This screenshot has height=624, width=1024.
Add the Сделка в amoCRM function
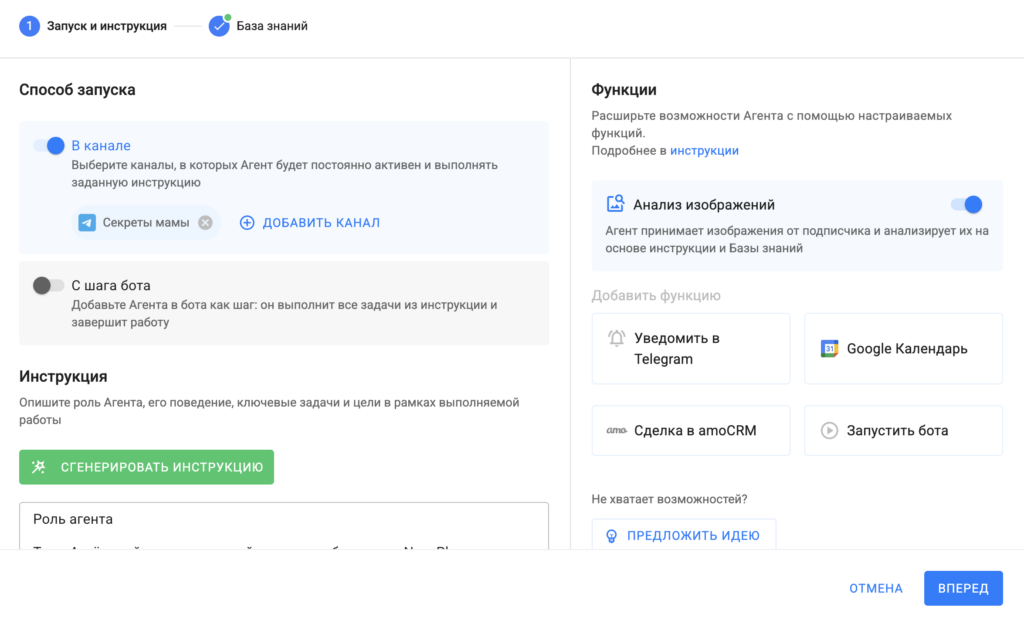[x=691, y=431]
